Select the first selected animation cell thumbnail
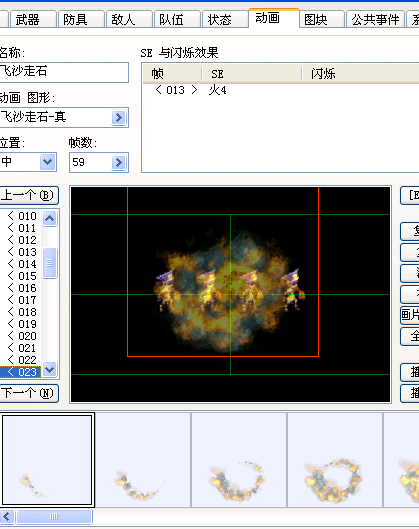Screen dimensions: 419x529 click(x=47, y=460)
